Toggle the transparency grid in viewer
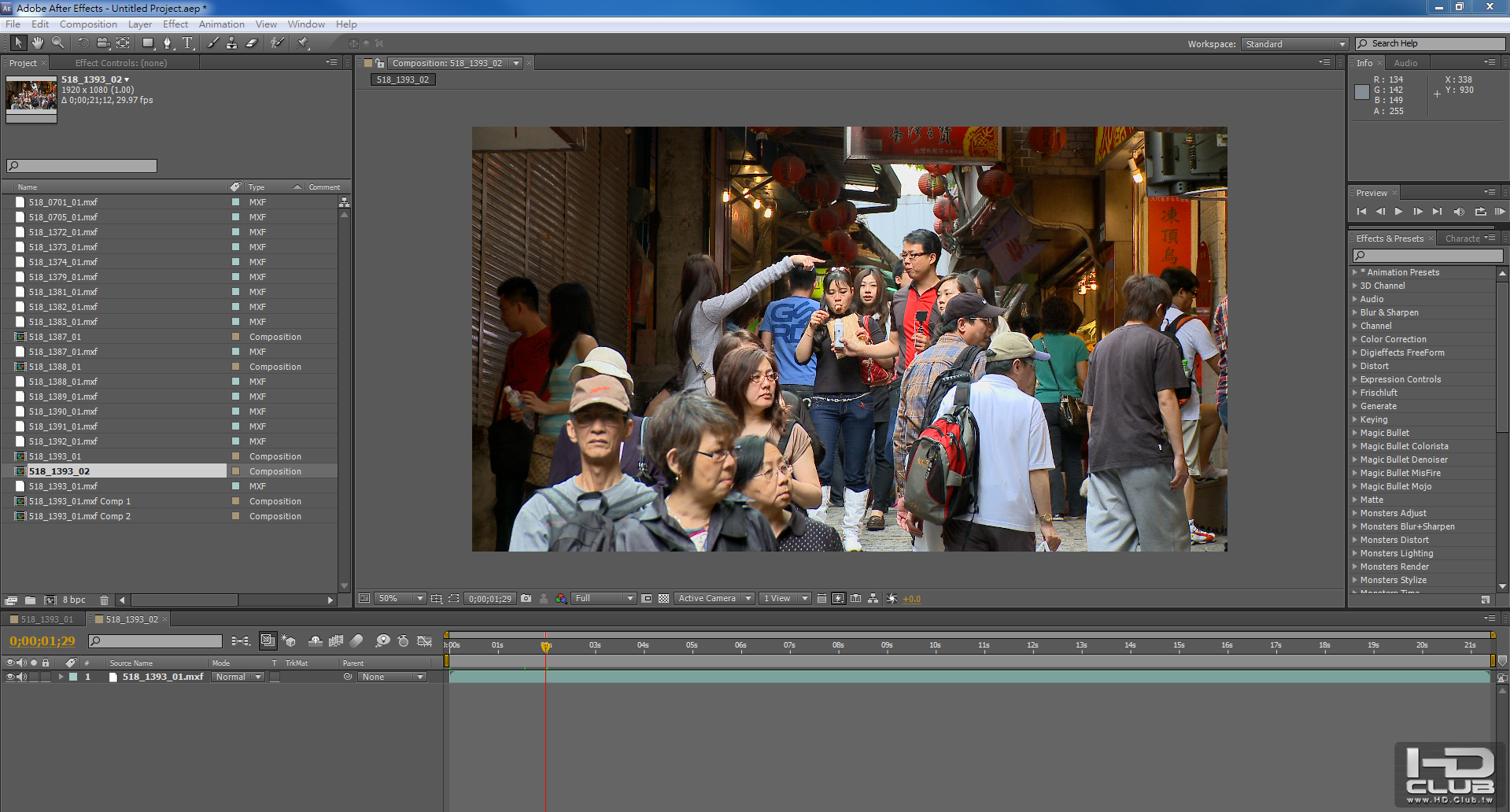 click(x=663, y=599)
